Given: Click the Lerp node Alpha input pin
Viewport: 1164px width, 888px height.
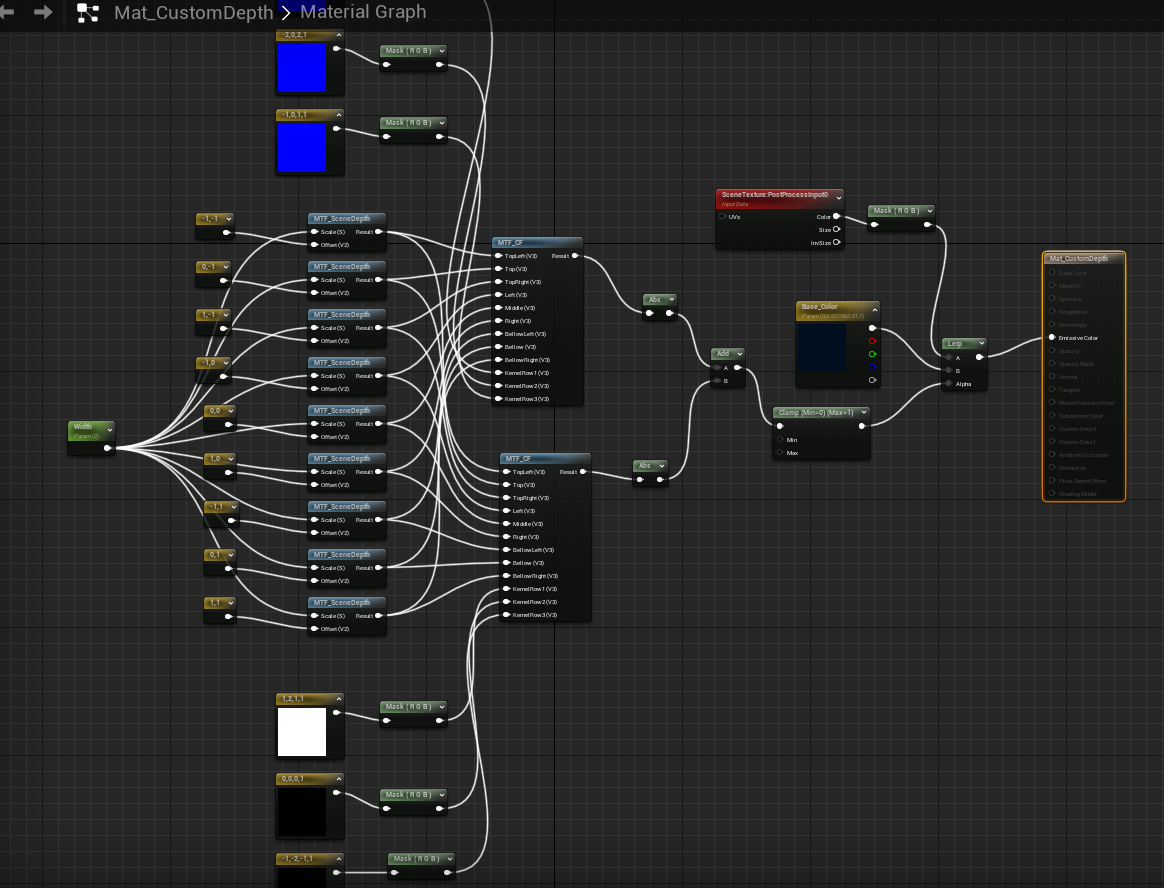Looking at the screenshot, I should (949, 383).
